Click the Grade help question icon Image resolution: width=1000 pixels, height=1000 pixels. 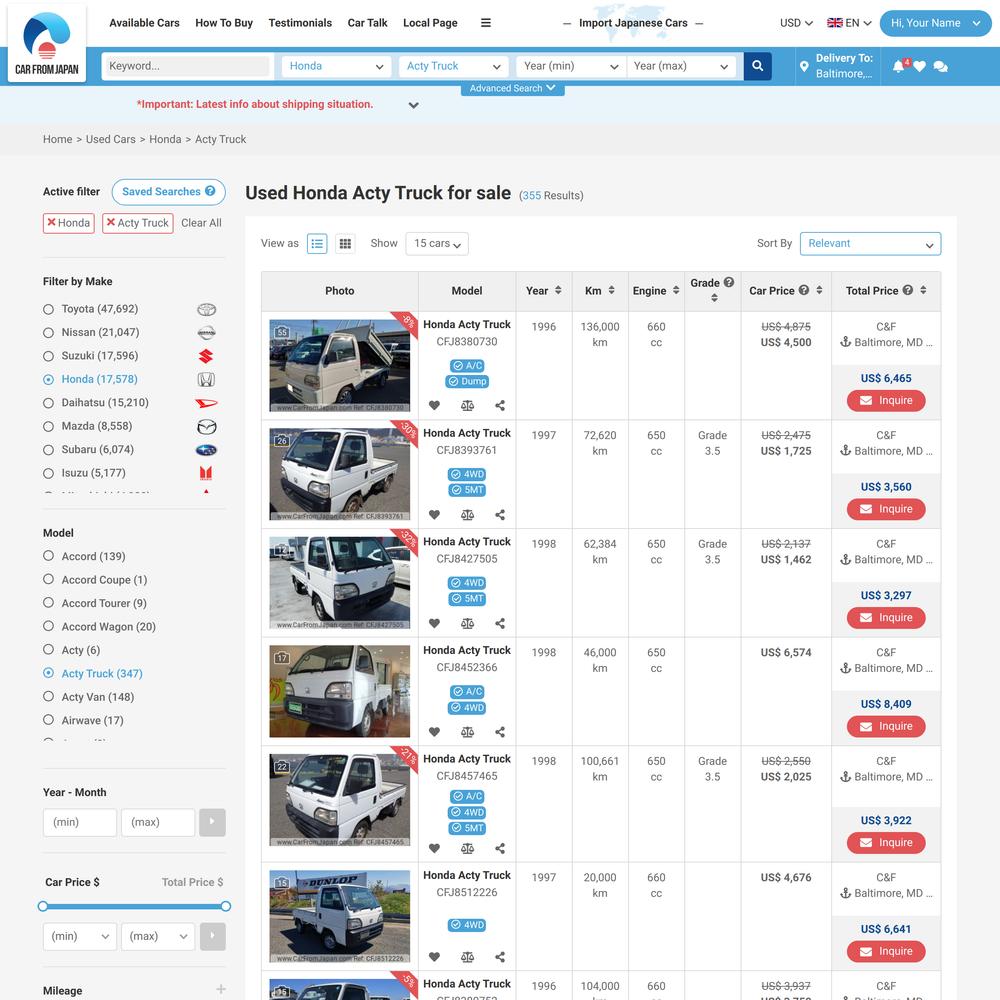pyautogui.click(x=729, y=282)
